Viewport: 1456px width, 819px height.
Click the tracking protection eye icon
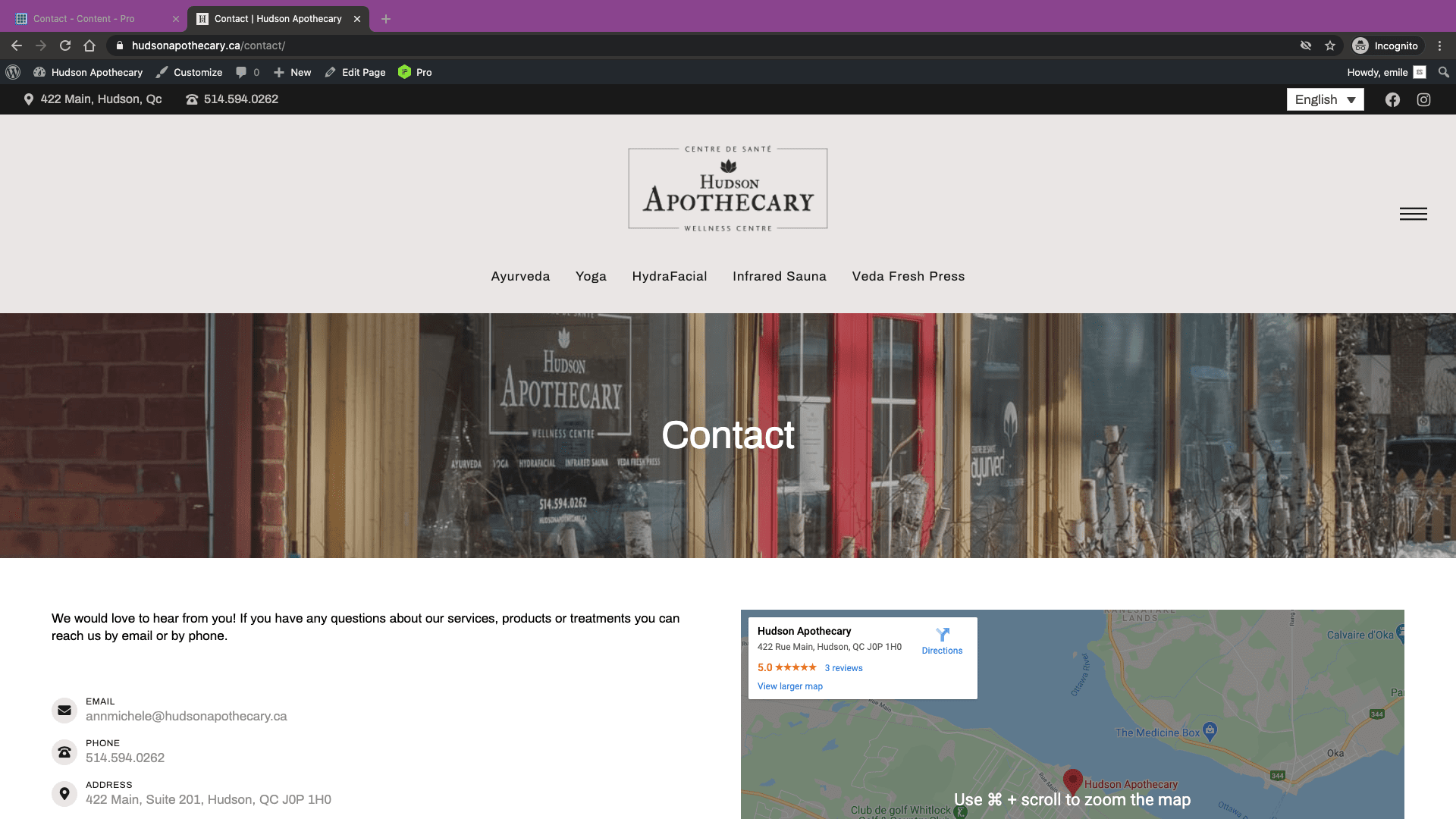pyautogui.click(x=1306, y=45)
